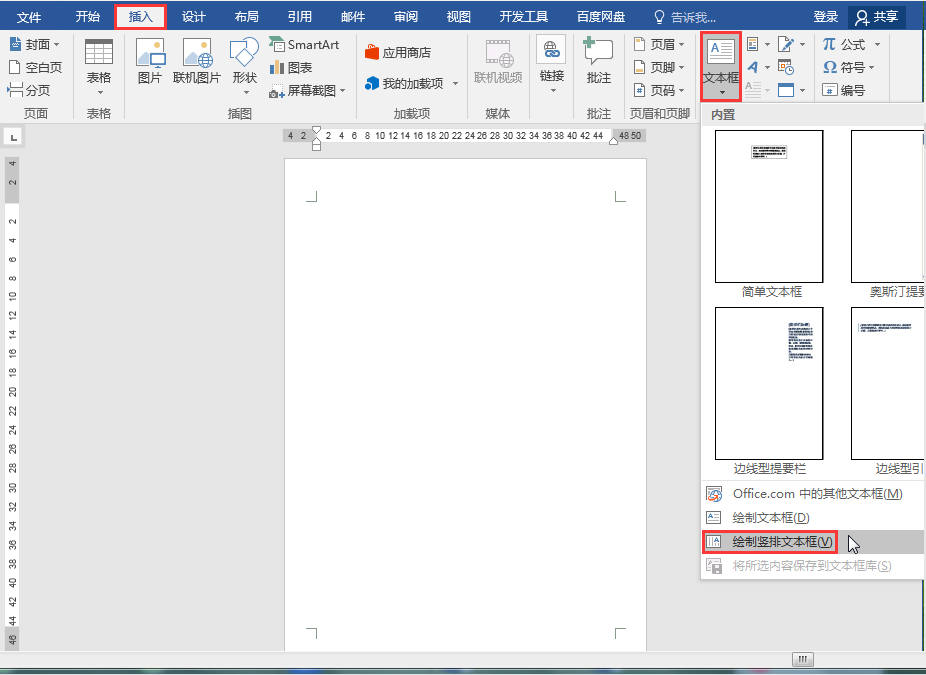Viewport: 926px width, 675px height.
Task: Choose Draw Text Box (绘制文本框)
Action: [x=813, y=517]
